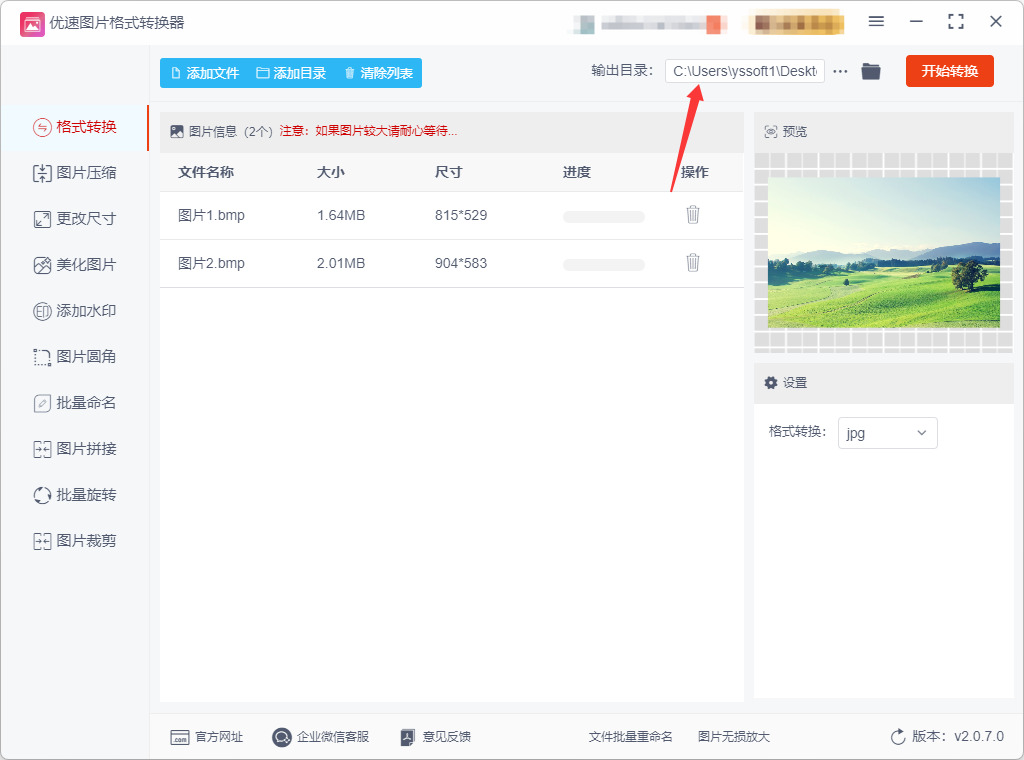1024x760 pixels.
Task: Open 图片无损放大 link in footer
Action: tap(734, 737)
